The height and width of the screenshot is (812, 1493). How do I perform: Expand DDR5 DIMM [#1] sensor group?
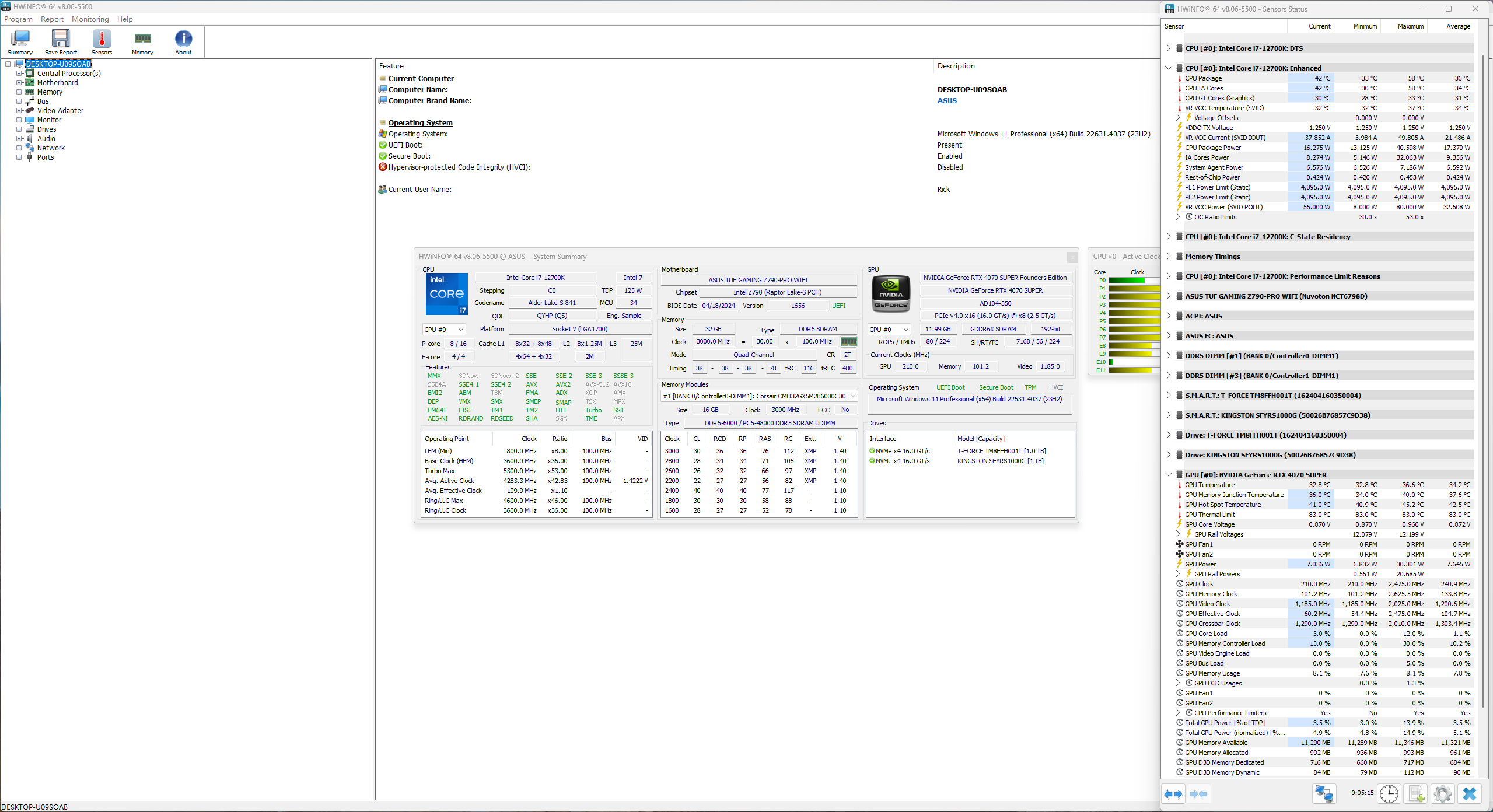[x=1169, y=356]
